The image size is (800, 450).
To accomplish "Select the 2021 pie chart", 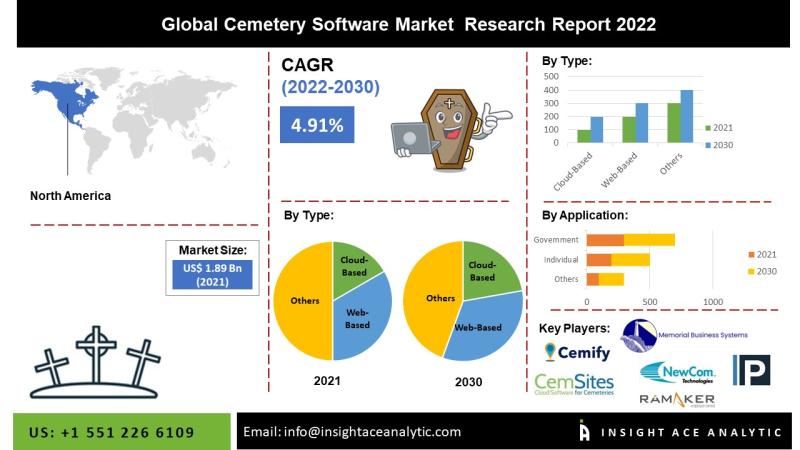I will [x=333, y=301].
